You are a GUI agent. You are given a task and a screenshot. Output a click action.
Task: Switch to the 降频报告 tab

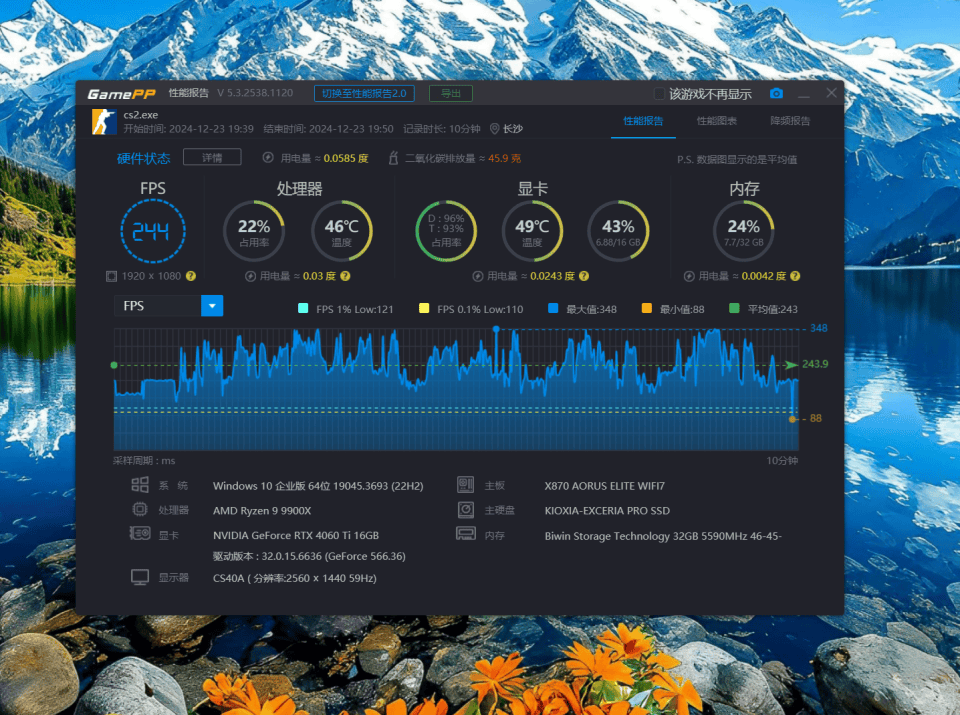point(790,121)
